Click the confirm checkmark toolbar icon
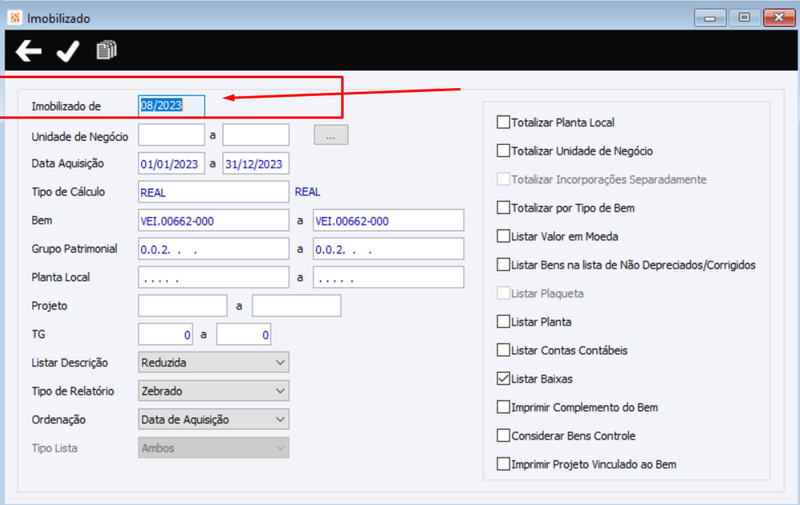Screen dimensions: 800x505 [67, 51]
